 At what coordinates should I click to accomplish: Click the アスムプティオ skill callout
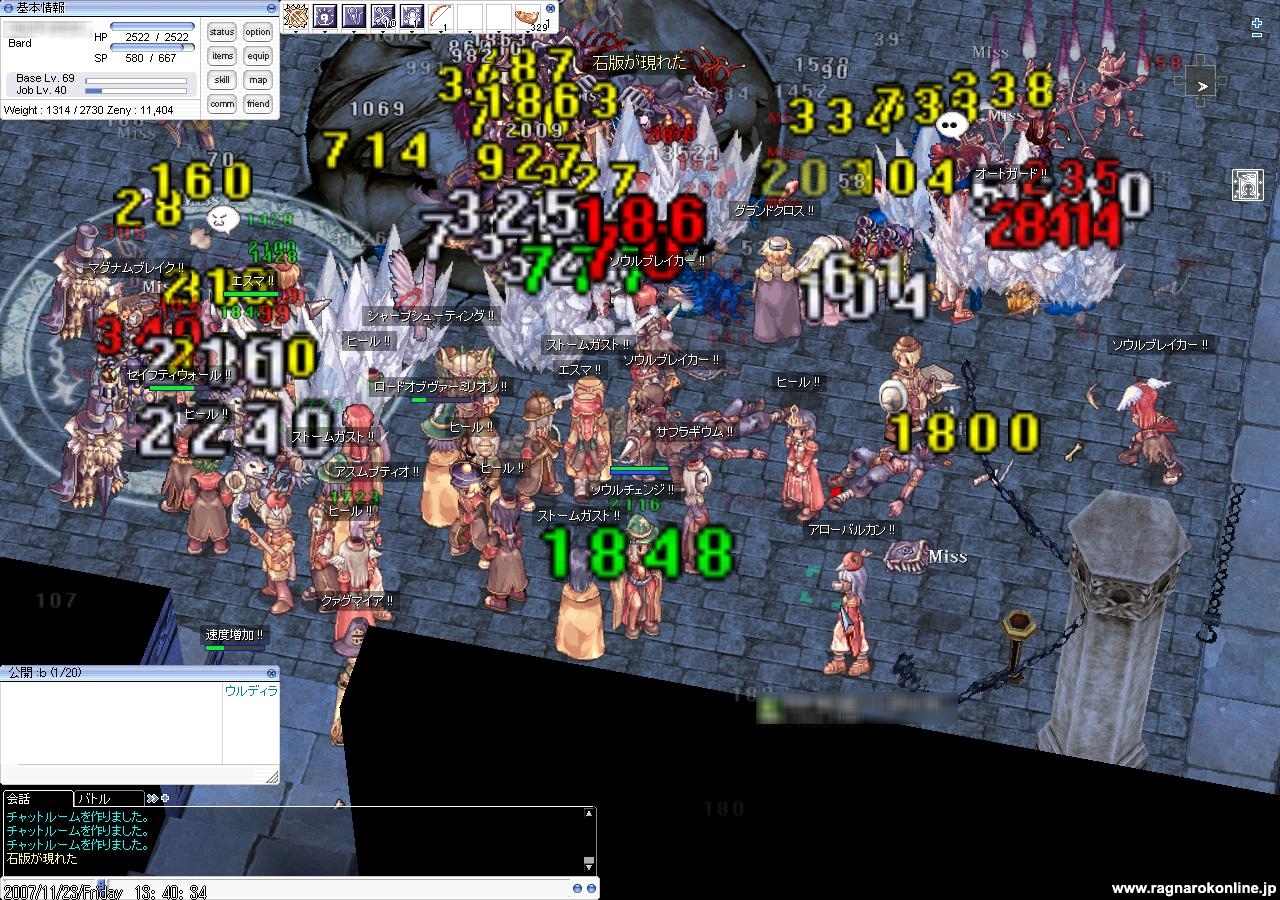click(377, 472)
